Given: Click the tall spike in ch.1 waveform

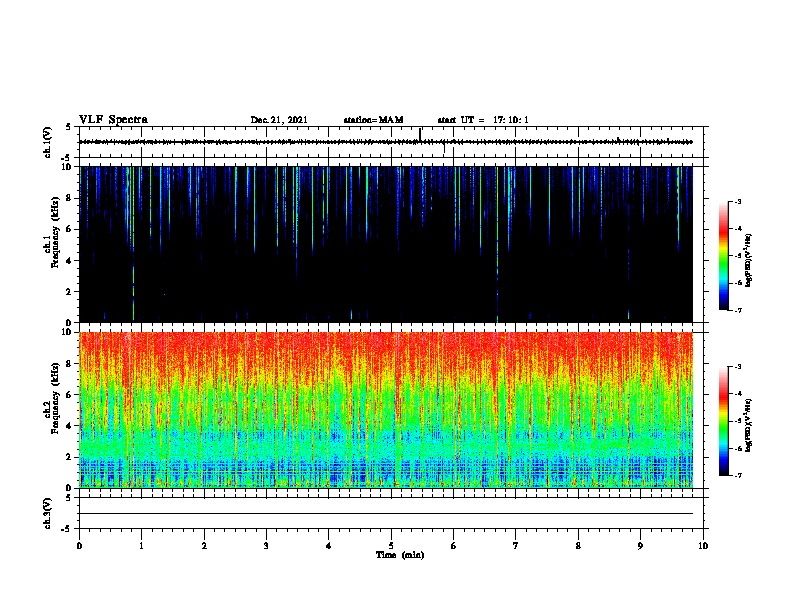Looking at the screenshot, I should click(420, 134).
